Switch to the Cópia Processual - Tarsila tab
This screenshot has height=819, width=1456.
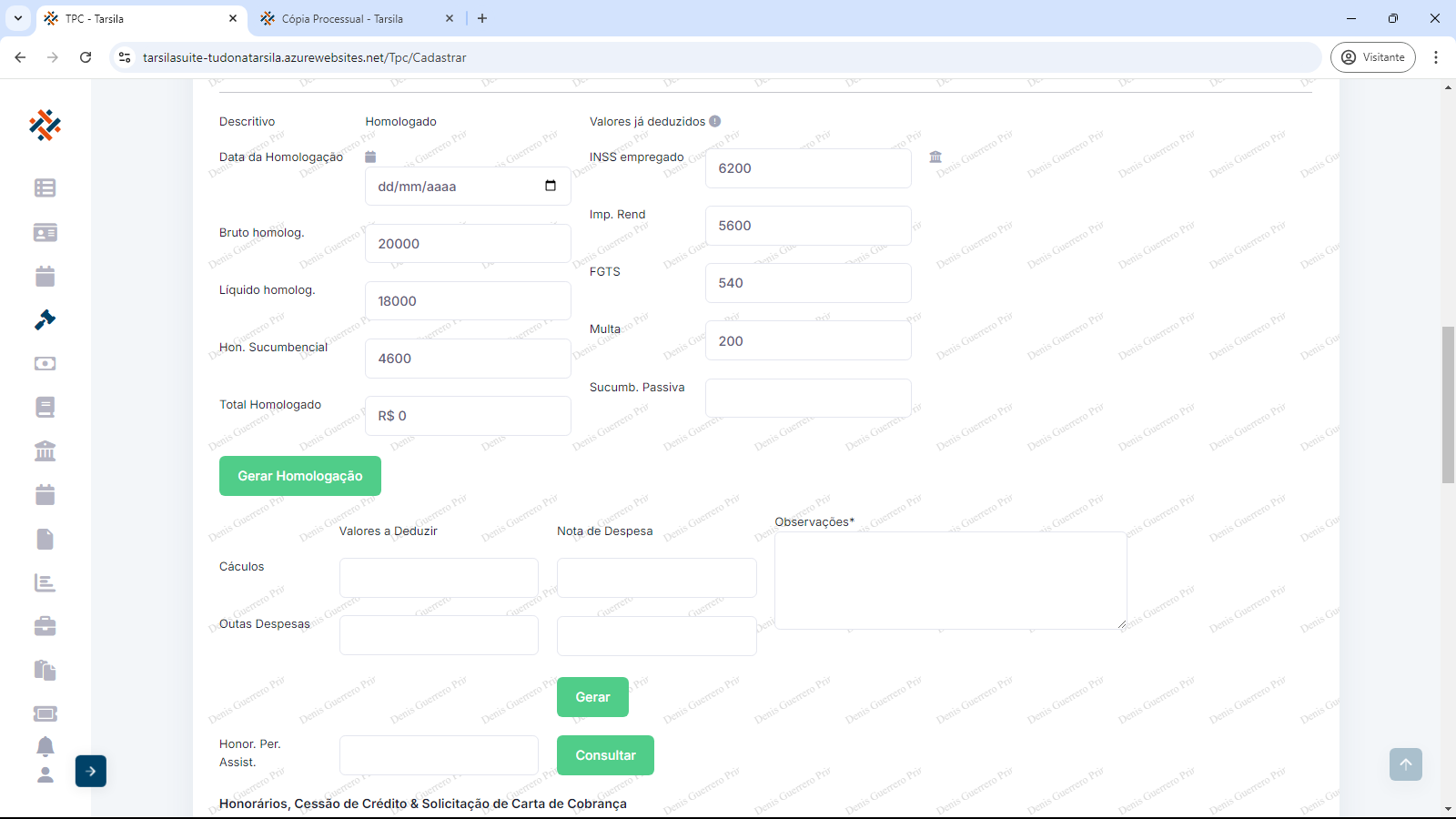342,18
